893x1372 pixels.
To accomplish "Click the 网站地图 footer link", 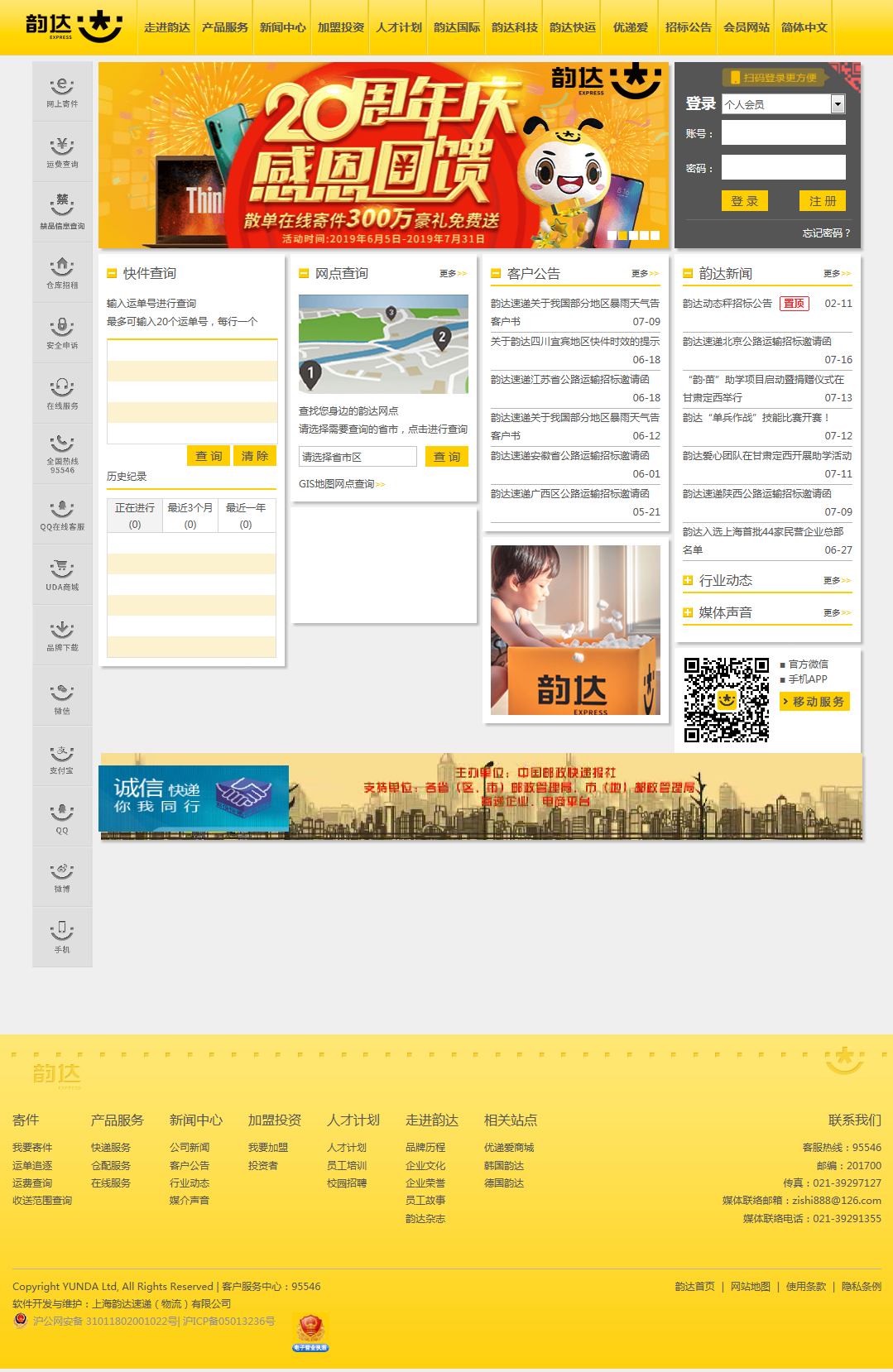I will (x=751, y=1287).
